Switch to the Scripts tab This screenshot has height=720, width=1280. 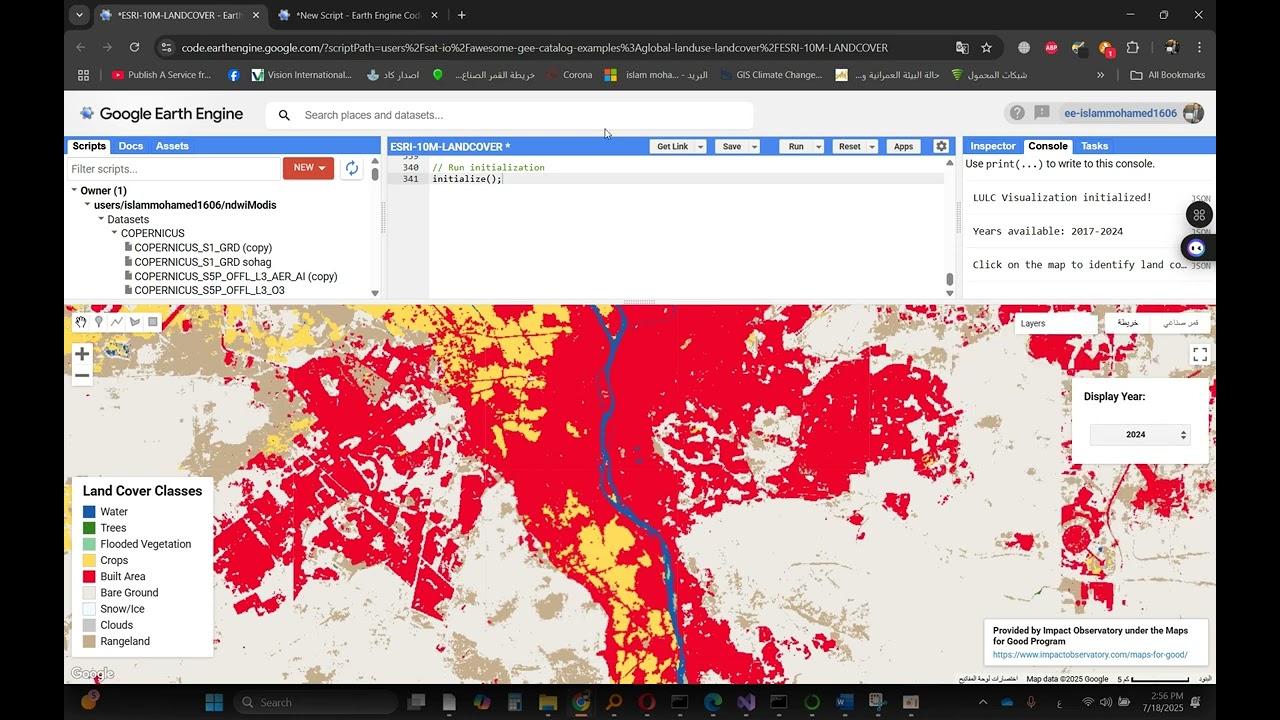click(89, 146)
